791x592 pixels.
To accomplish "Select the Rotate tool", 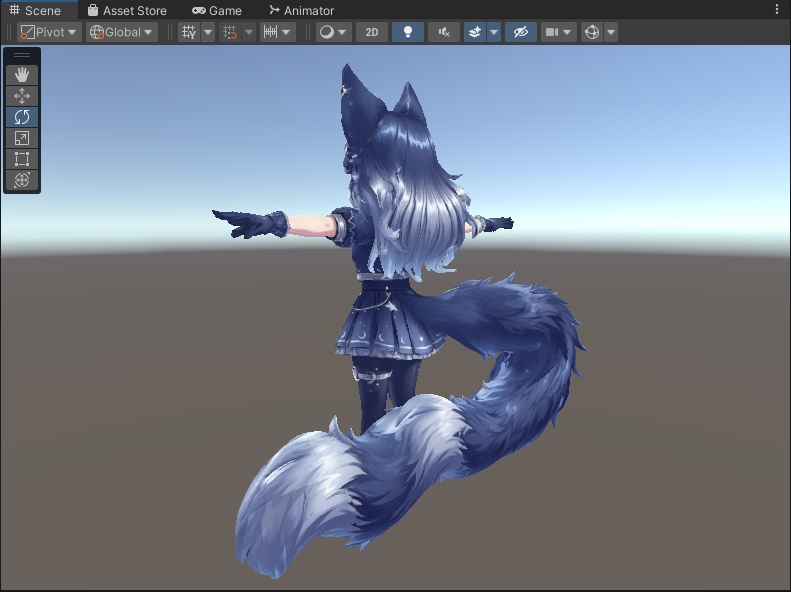I will pos(22,117).
